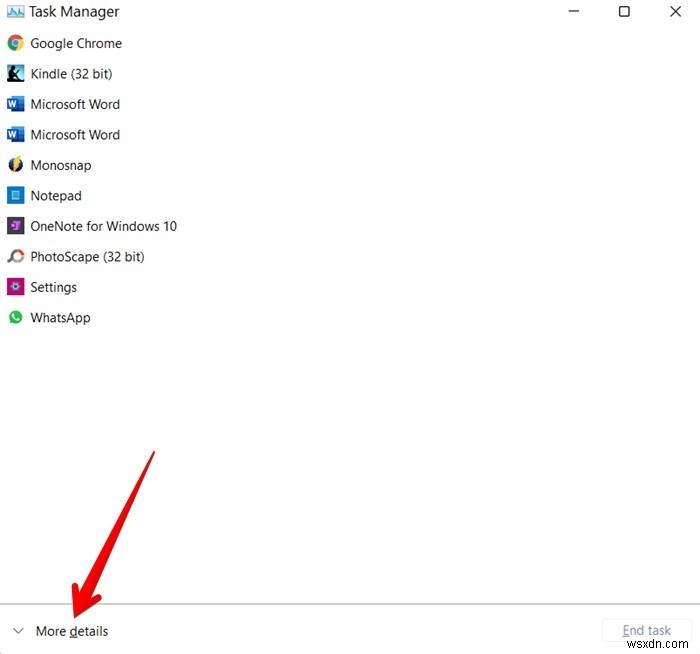Click the first Microsoft Word icon
The image size is (700, 654).
click(x=16, y=104)
